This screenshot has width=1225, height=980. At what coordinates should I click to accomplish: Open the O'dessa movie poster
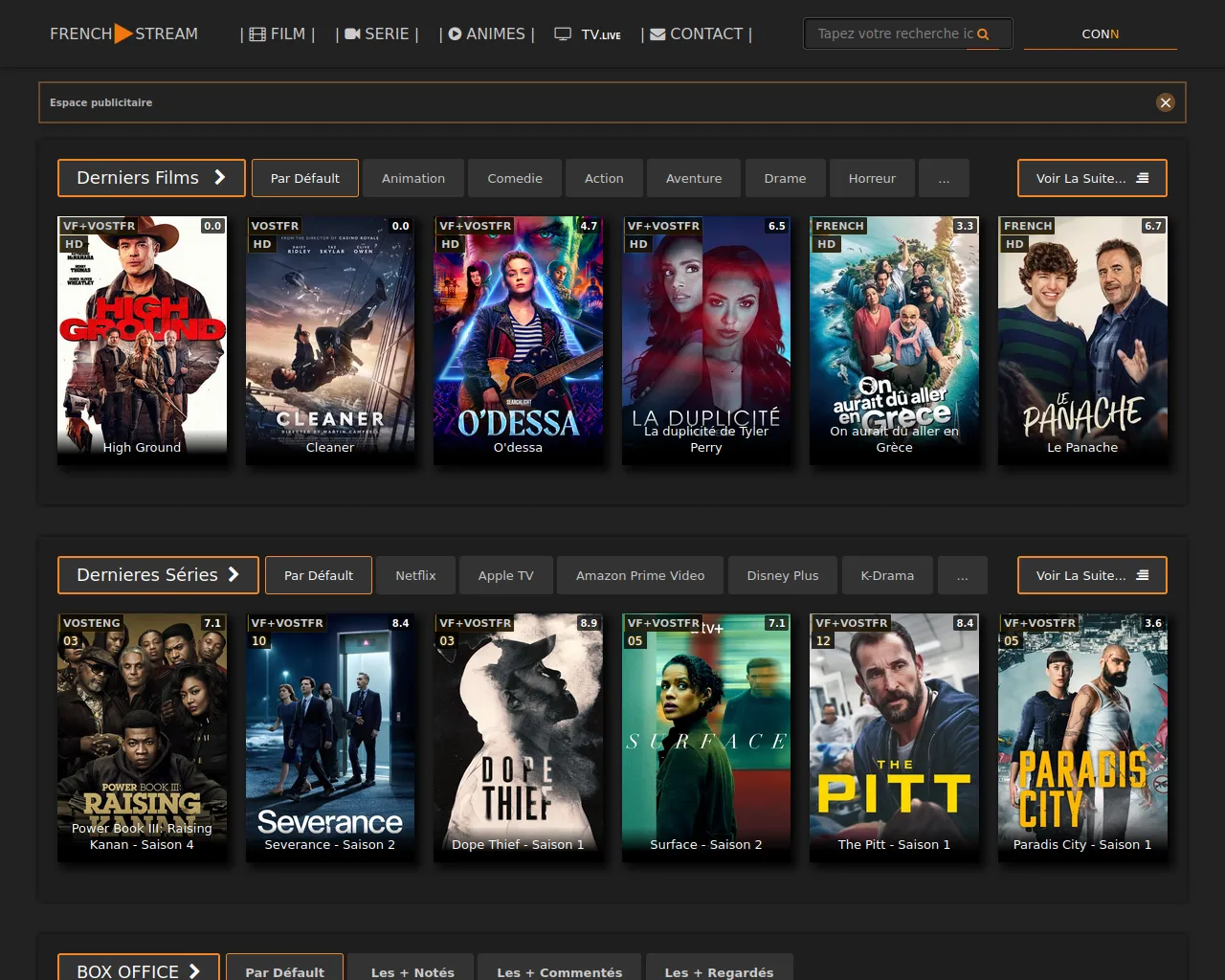518,340
